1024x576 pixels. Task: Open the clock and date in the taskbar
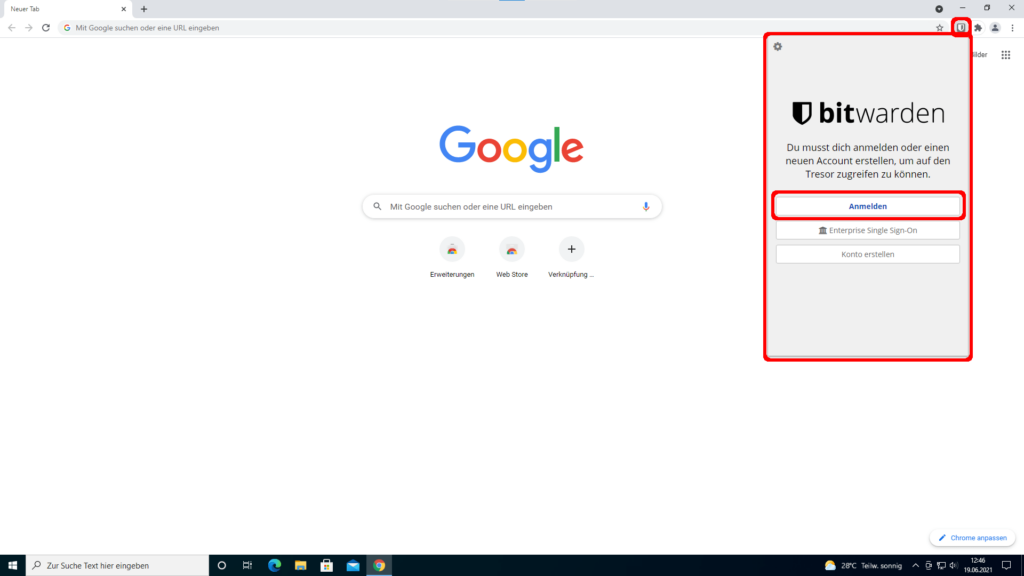tap(978, 566)
